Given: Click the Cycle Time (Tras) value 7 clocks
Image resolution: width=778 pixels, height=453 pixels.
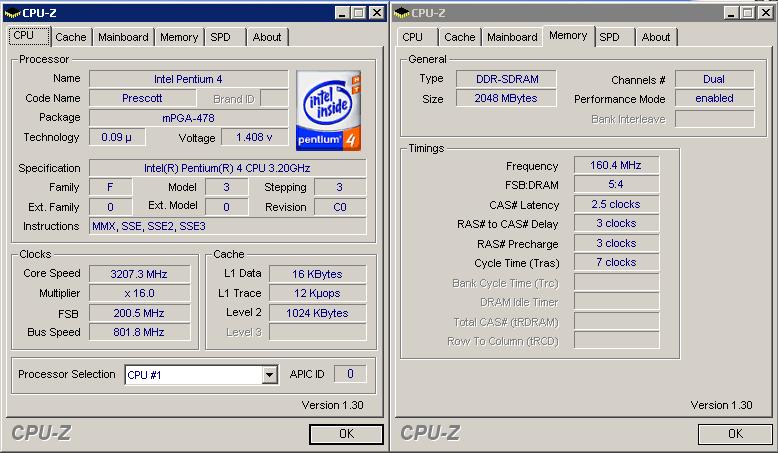Looking at the screenshot, I should click(616, 262).
